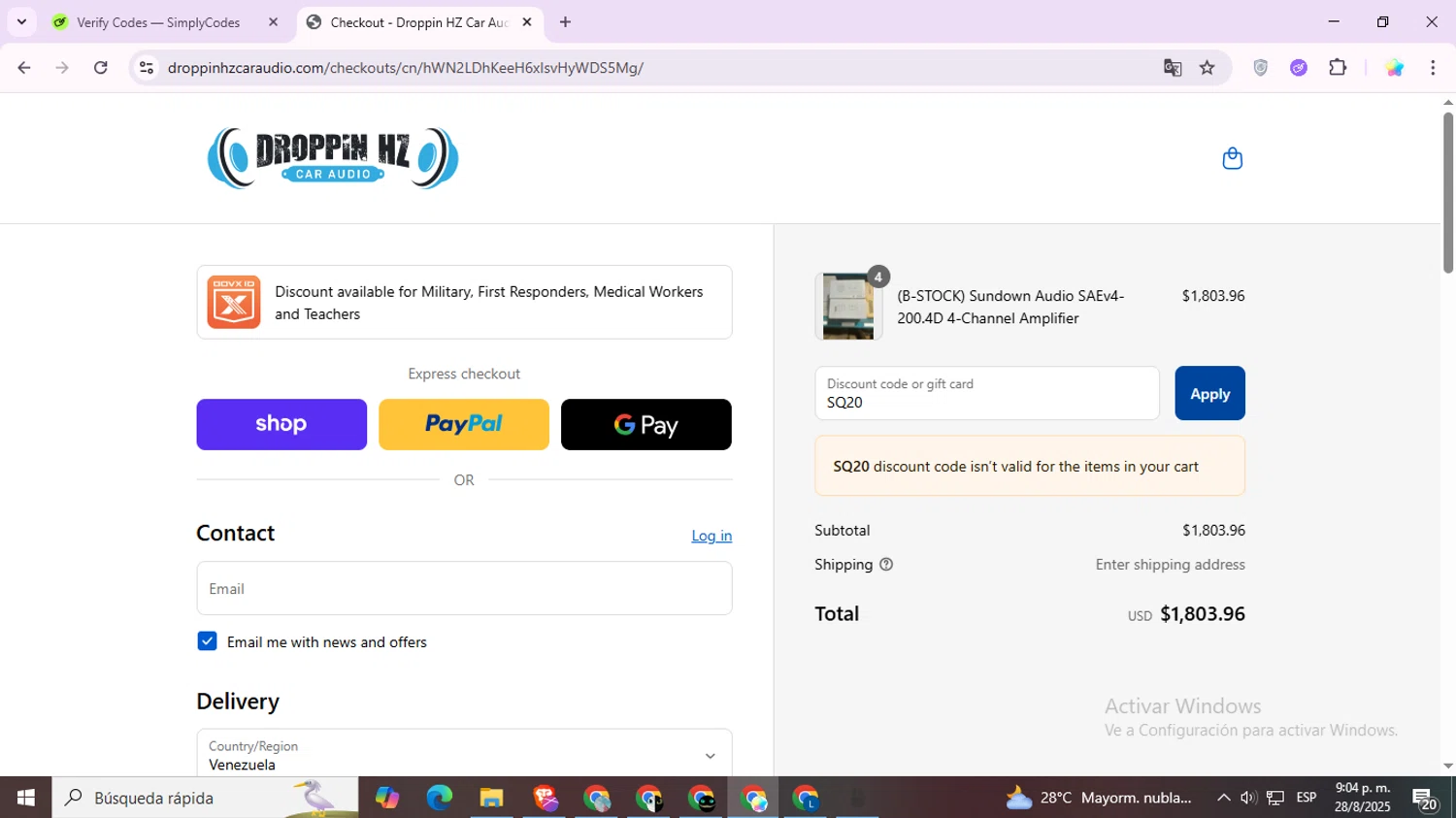Open the Windows Start menu

coord(26,798)
